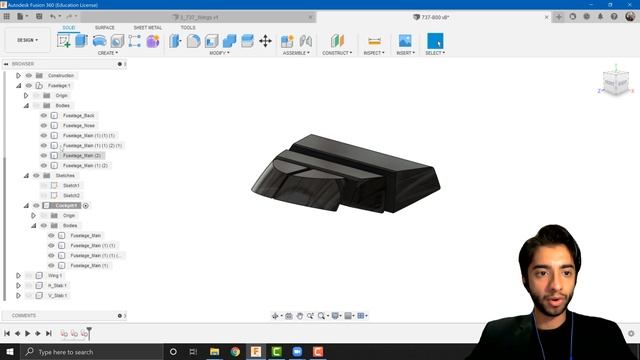This screenshot has width=640, height=360.
Task: Click the Measure tool icon
Action: [374, 41]
